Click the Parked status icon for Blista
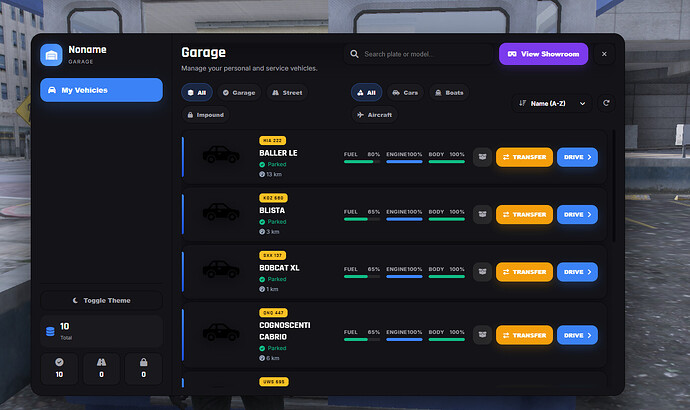This screenshot has width=690, height=410. [262, 222]
